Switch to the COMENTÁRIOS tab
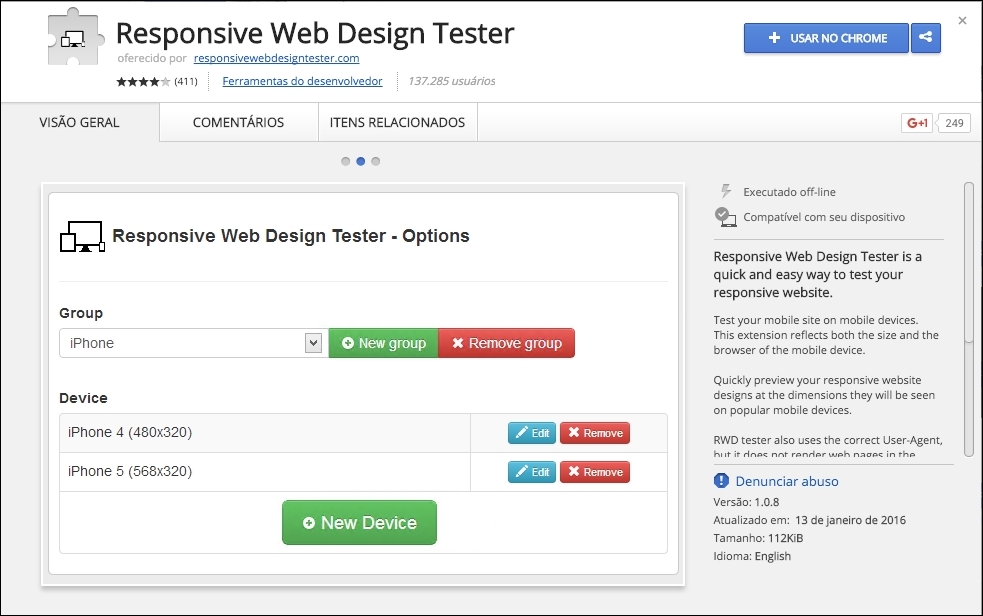Screen dimensions: 983x616 pyautogui.click(x=237, y=121)
